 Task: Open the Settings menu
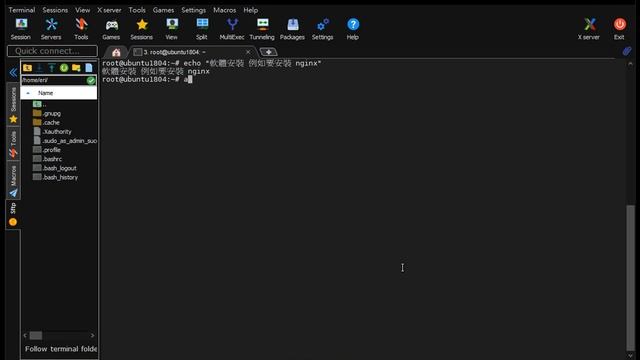(x=193, y=10)
